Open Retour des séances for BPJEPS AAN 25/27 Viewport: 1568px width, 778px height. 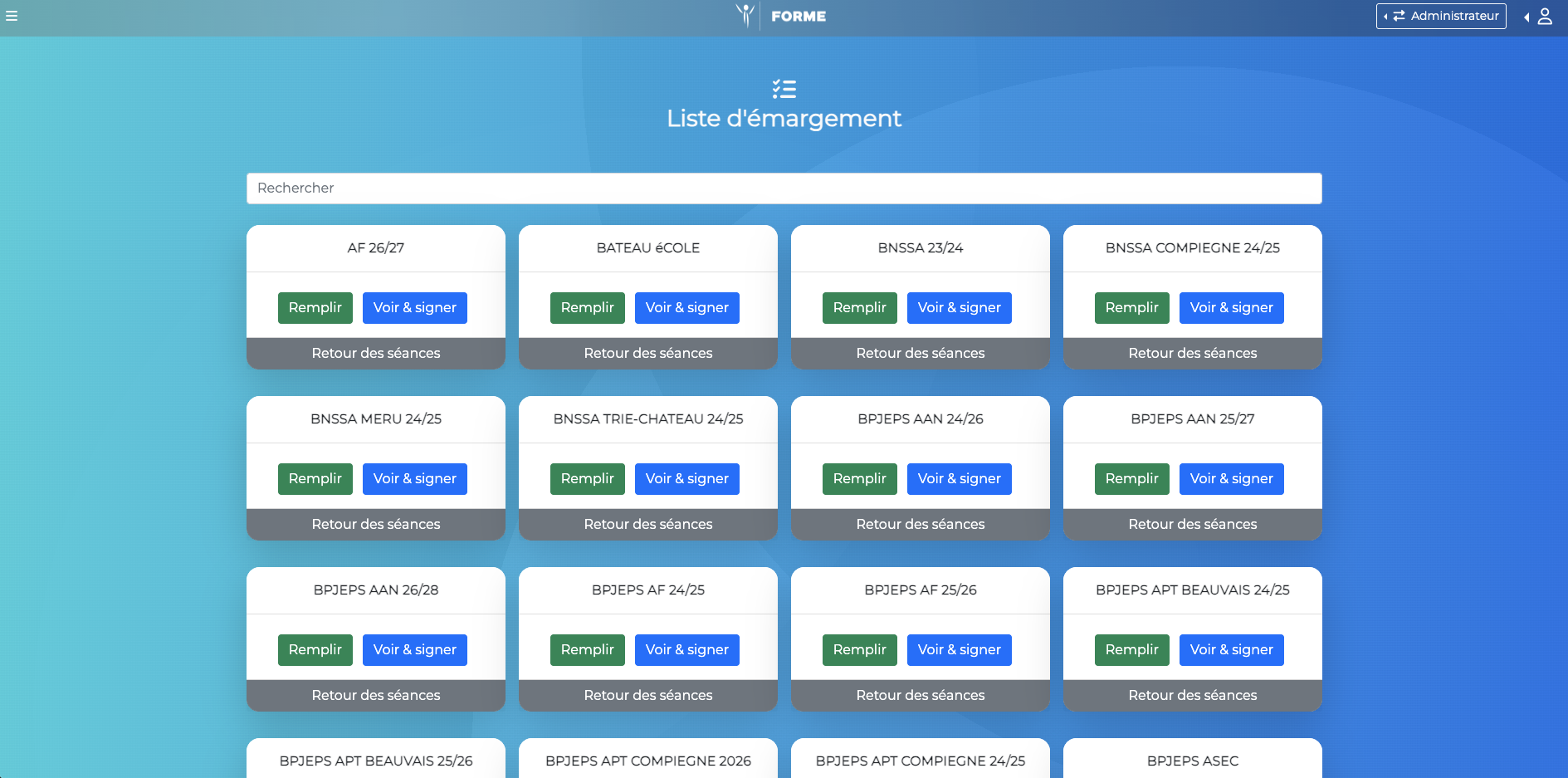click(x=1193, y=525)
